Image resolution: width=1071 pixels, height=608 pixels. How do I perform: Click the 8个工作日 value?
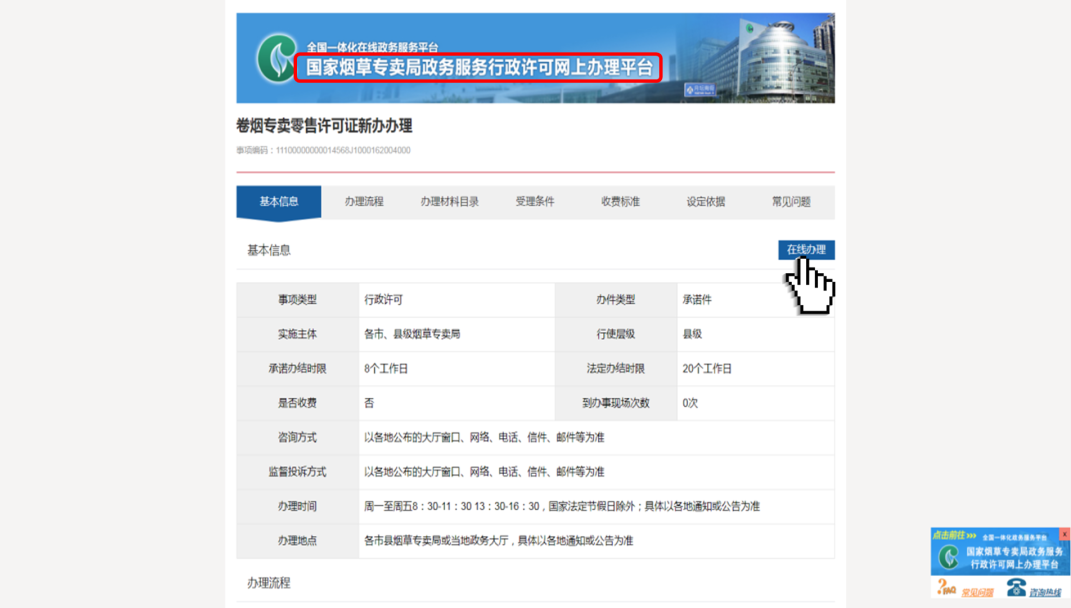[386, 369]
